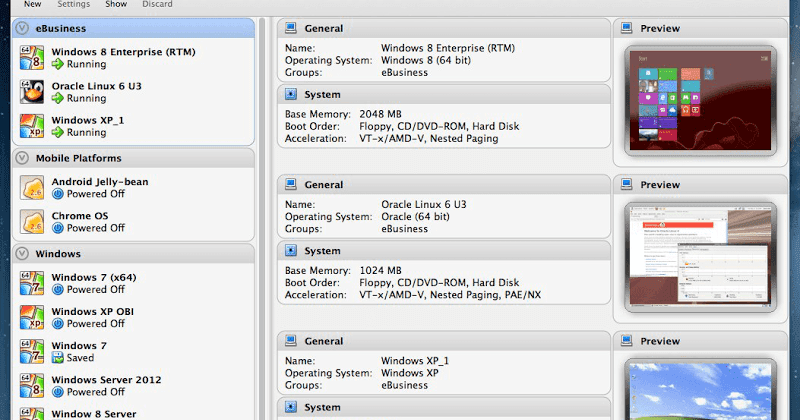Screen dimensions: 800x420
Task: Select the Oracle Linux 6 U3 penguin icon
Action: (32, 92)
